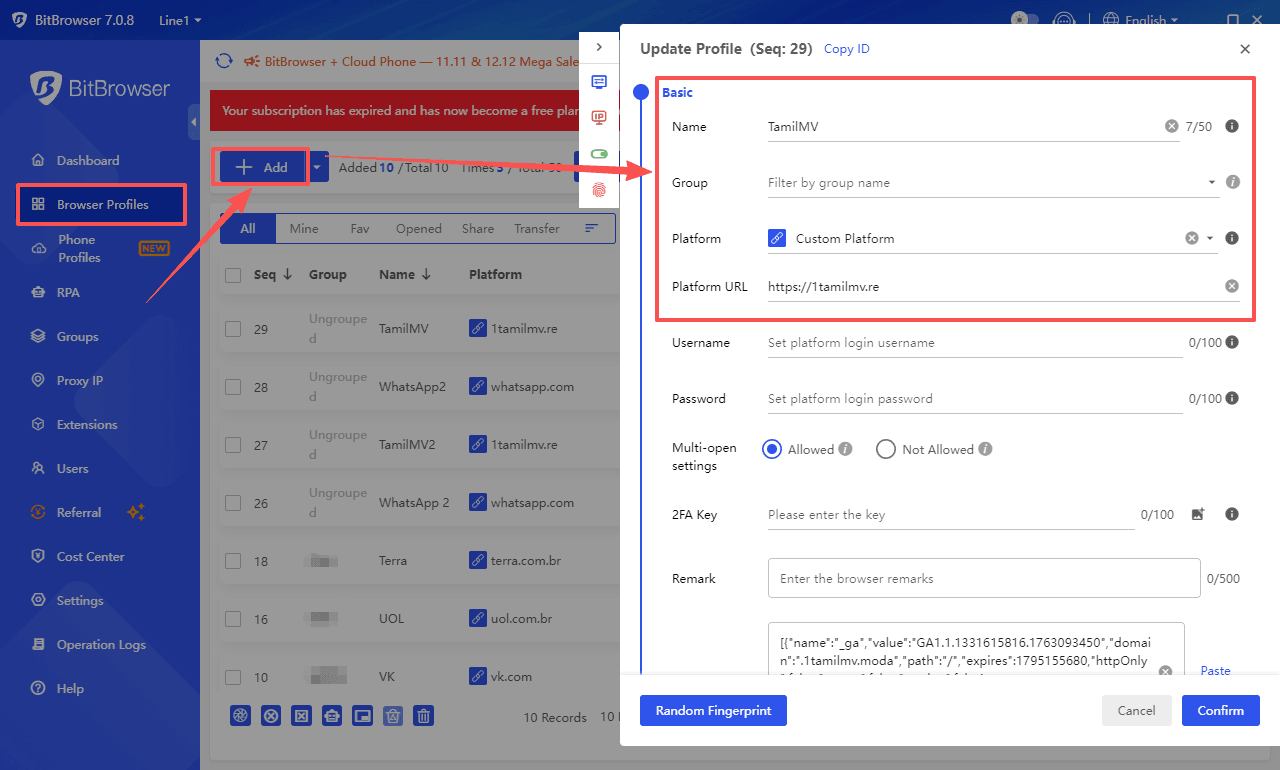Select the Allowed multi-open radio button
This screenshot has width=1280, height=770.
point(772,450)
